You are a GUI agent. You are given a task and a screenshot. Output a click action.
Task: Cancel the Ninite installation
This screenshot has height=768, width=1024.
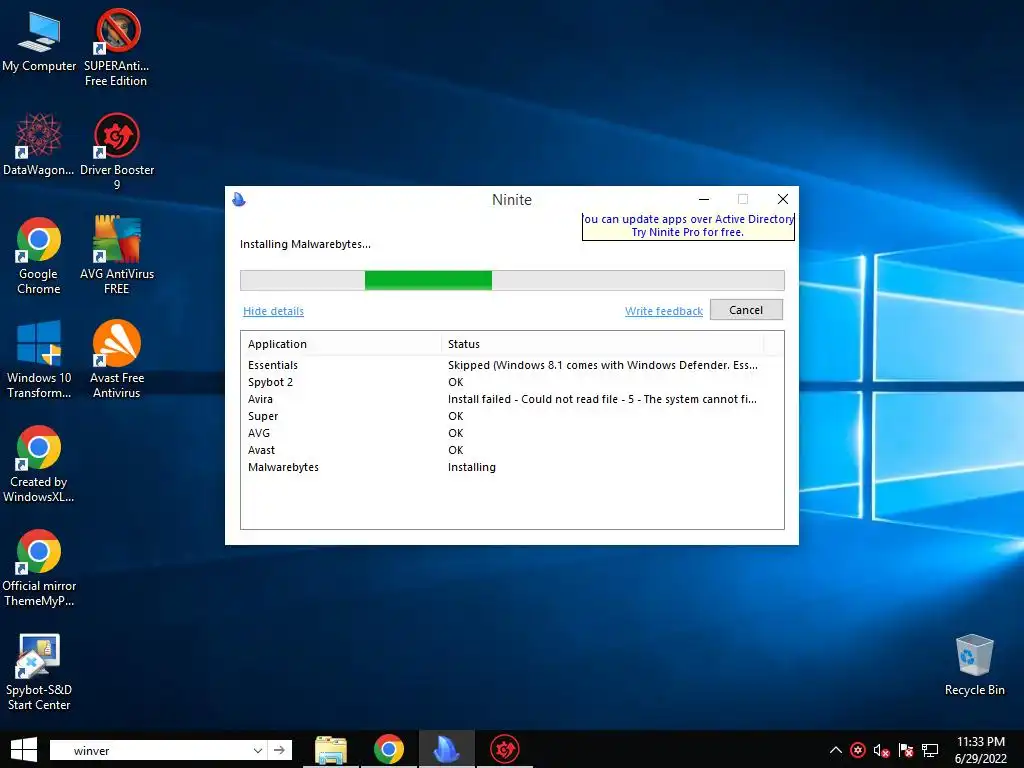pos(746,310)
